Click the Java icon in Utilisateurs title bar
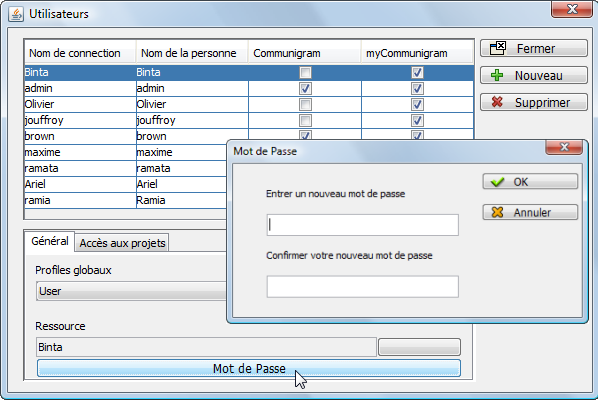The height and width of the screenshot is (402, 598). point(16,14)
